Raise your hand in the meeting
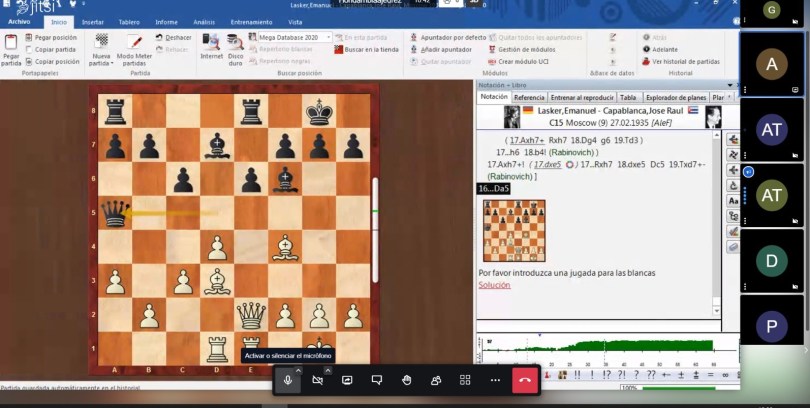 click(x=407, y=380)
